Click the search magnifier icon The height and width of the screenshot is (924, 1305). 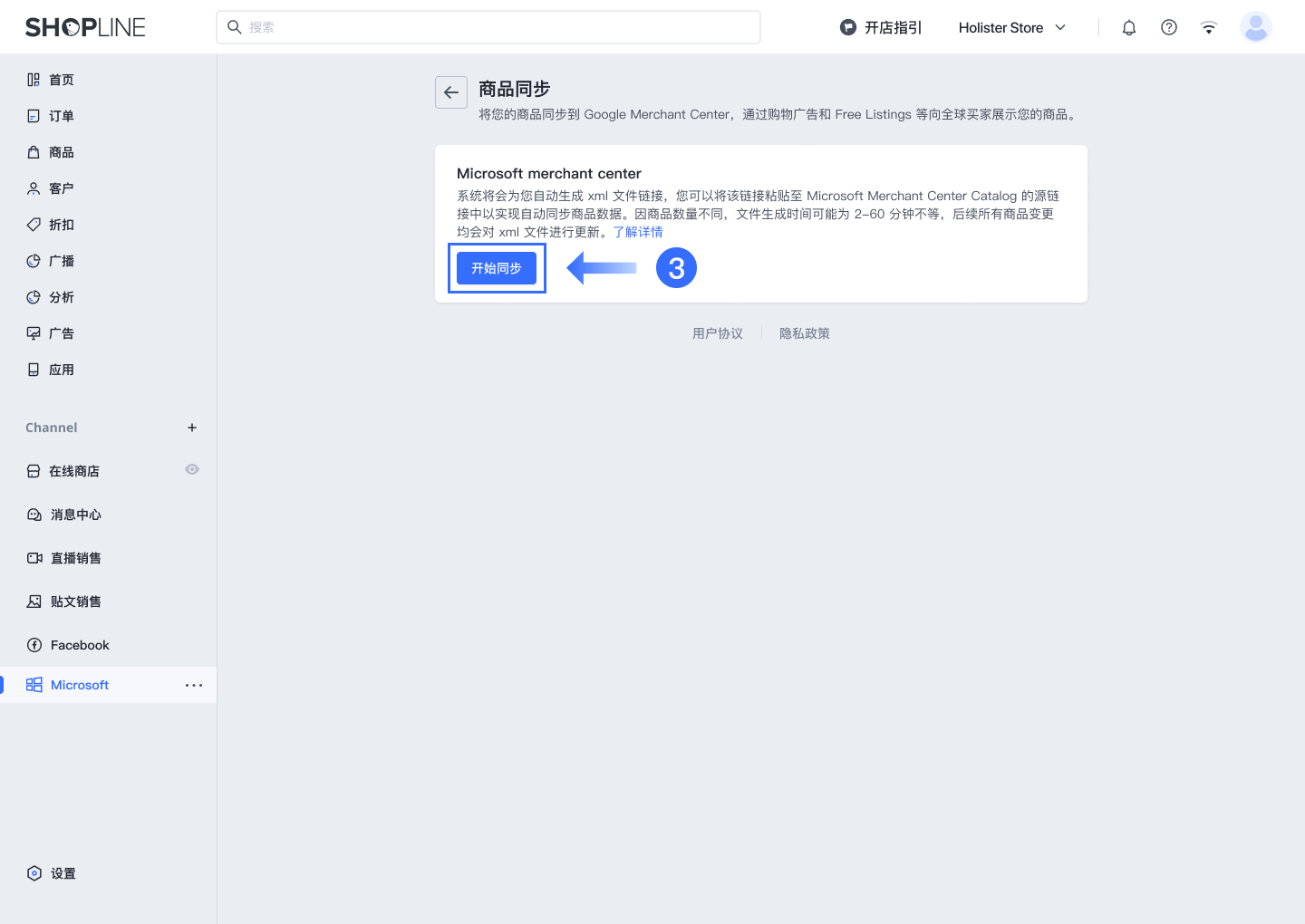point(234,27)
